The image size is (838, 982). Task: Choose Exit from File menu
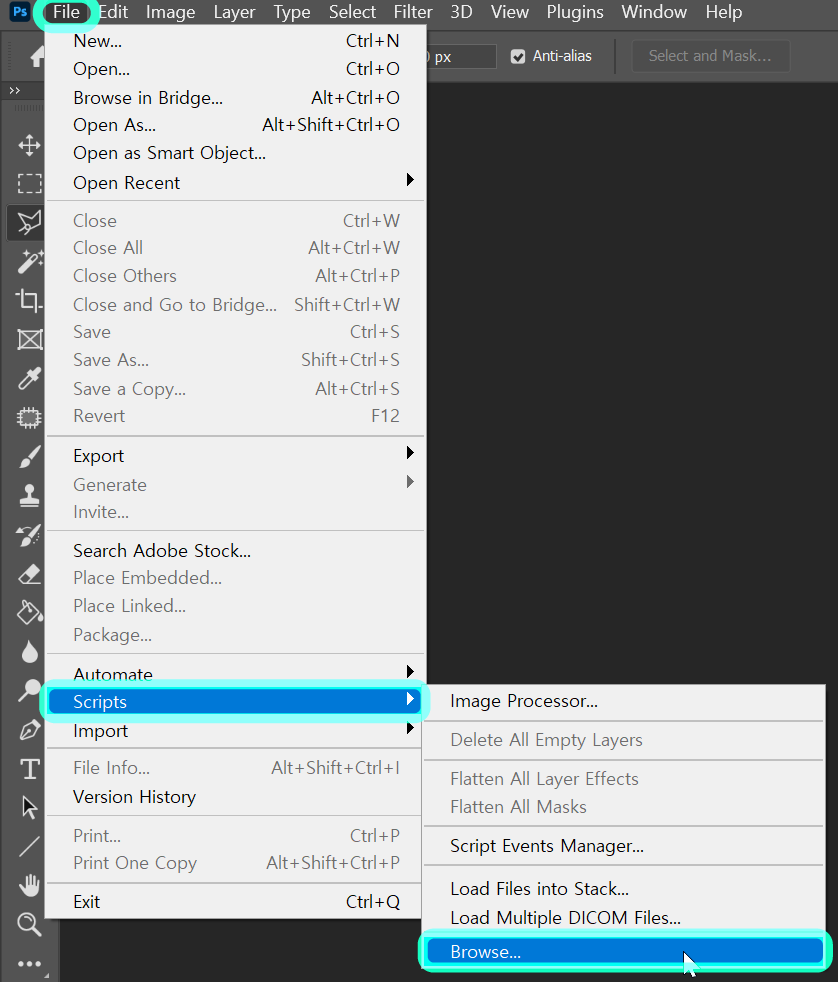coord(236,901)
